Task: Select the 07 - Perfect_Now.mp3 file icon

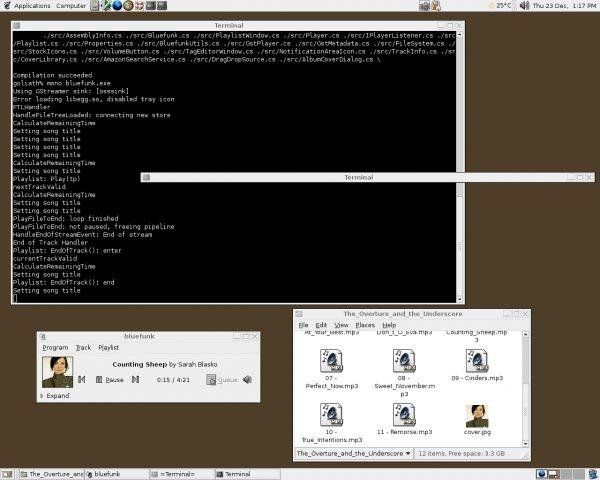Action: point(331,361)
